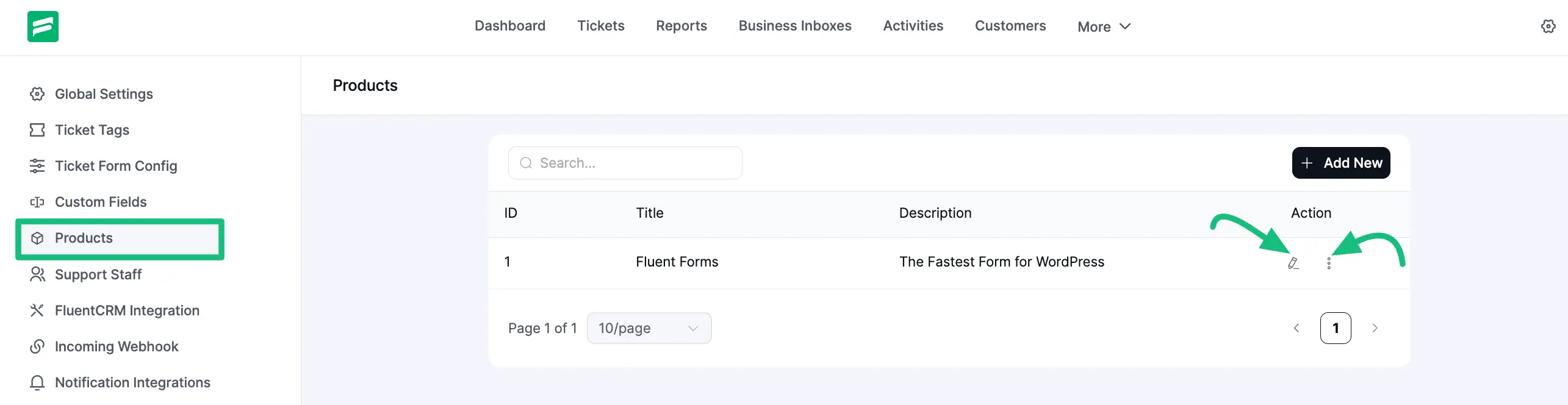Focus the product Search field
This screenshot has height=405, width=1568.
[x=635, y=163]
